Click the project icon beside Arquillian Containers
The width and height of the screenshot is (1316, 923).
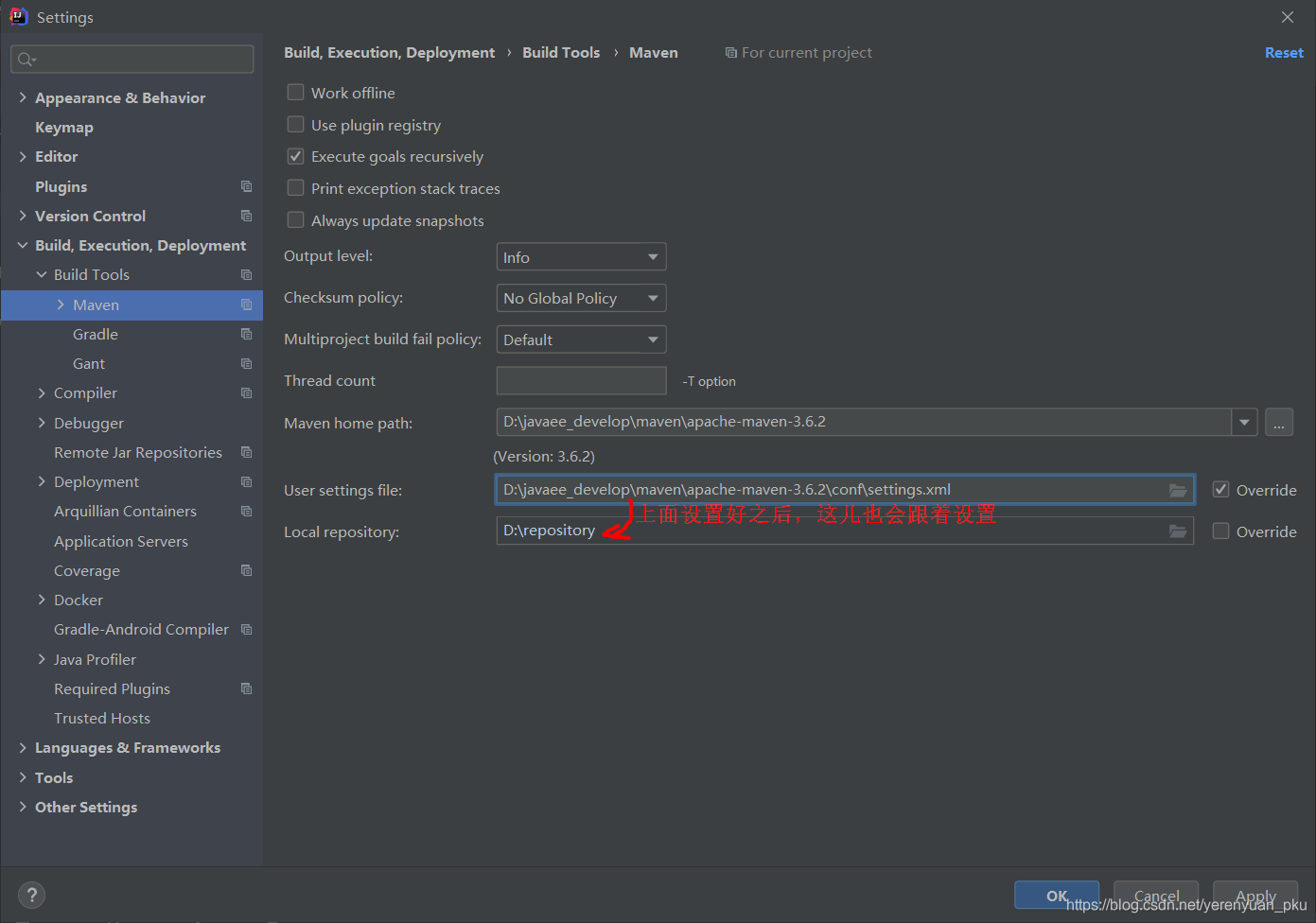(246, 511)
